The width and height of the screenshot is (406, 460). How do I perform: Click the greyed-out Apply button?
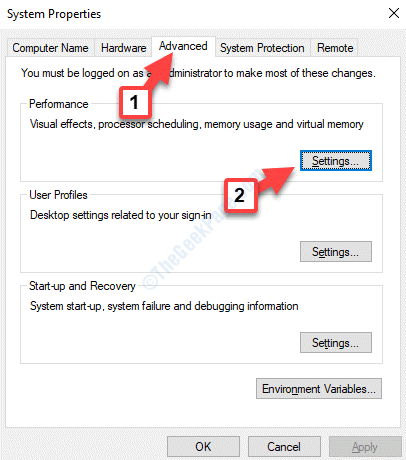(x=365, y=447)
